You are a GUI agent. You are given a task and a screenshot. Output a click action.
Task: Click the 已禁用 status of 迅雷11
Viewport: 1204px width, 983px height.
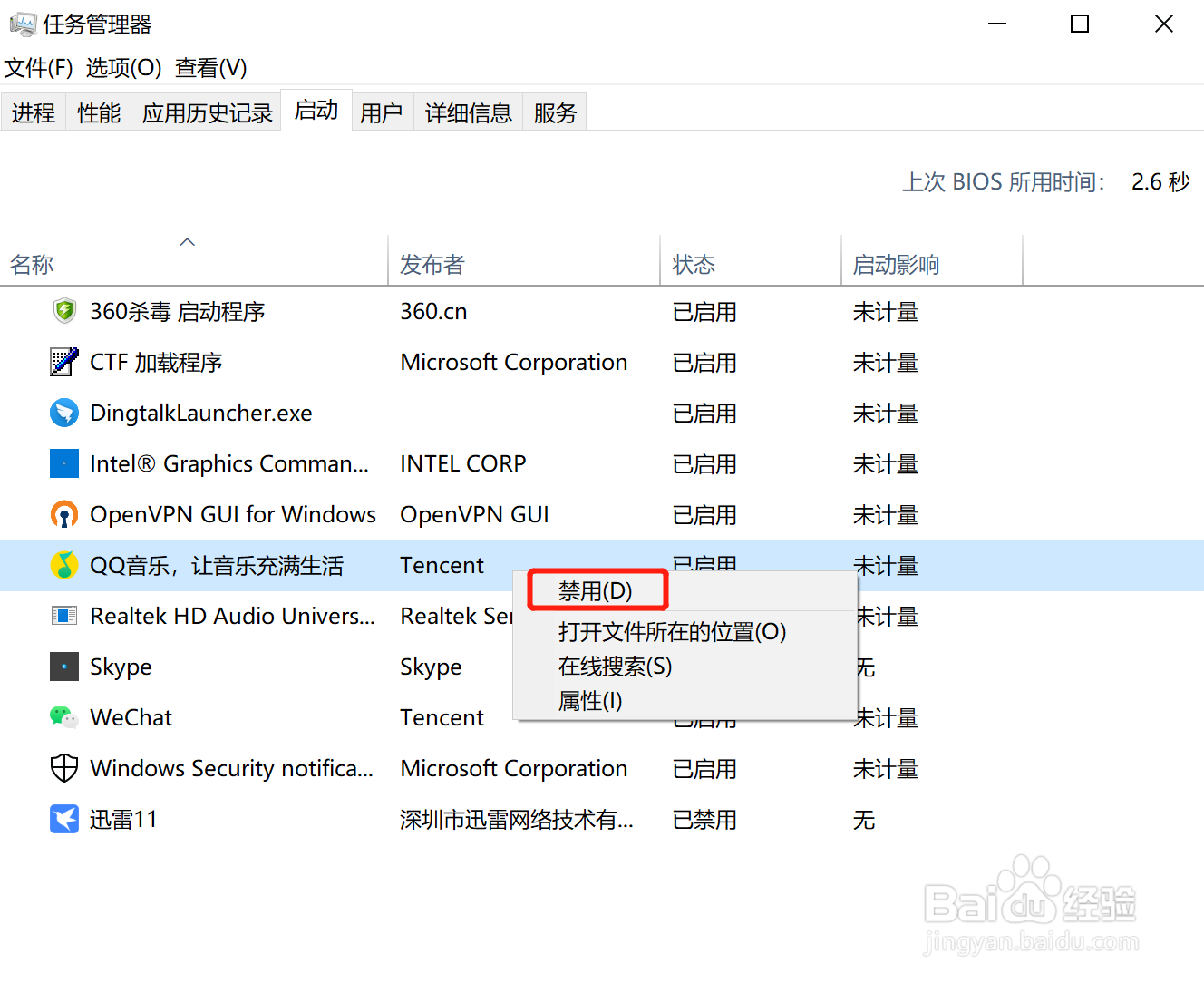[x=704, y=820]
